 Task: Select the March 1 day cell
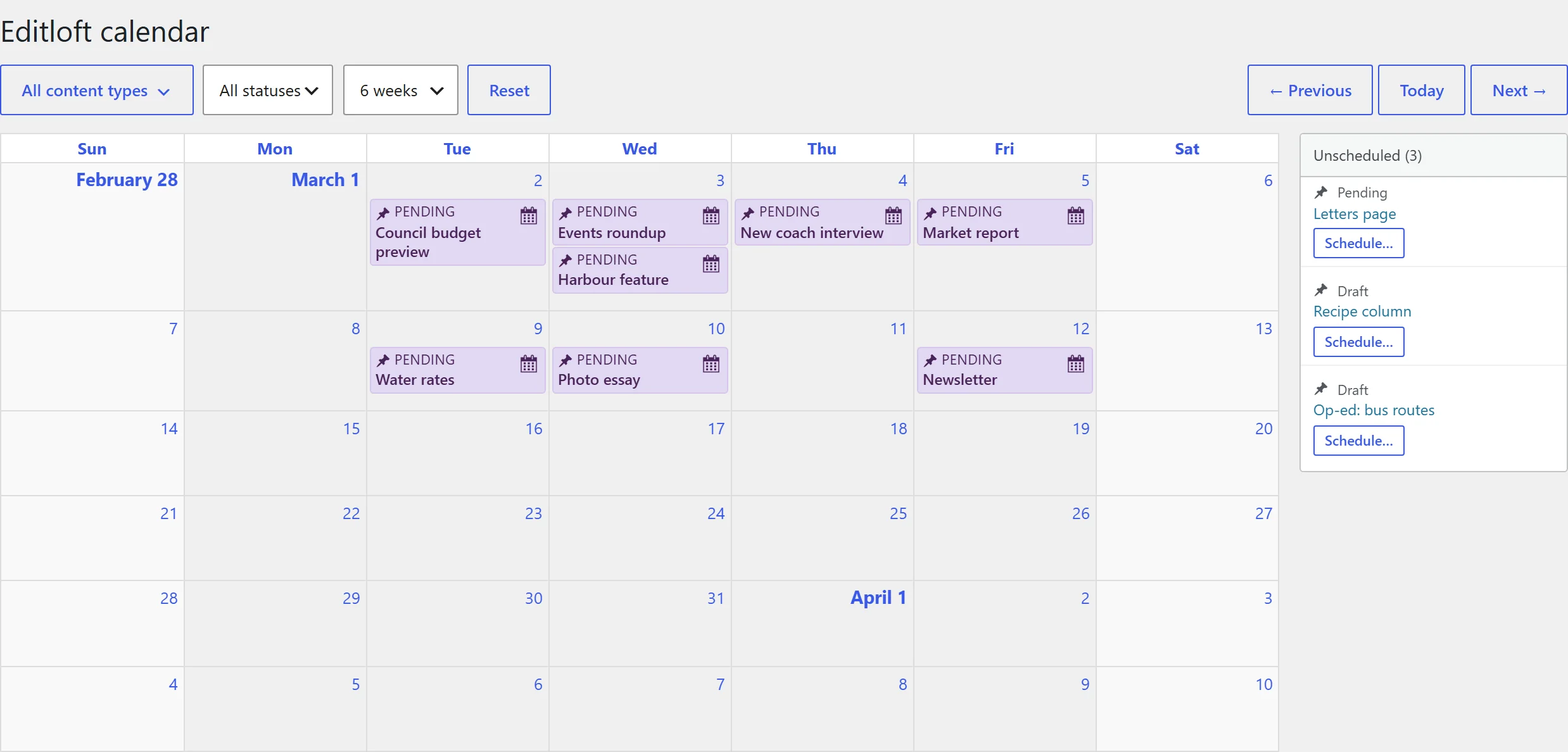click(275, 237)
